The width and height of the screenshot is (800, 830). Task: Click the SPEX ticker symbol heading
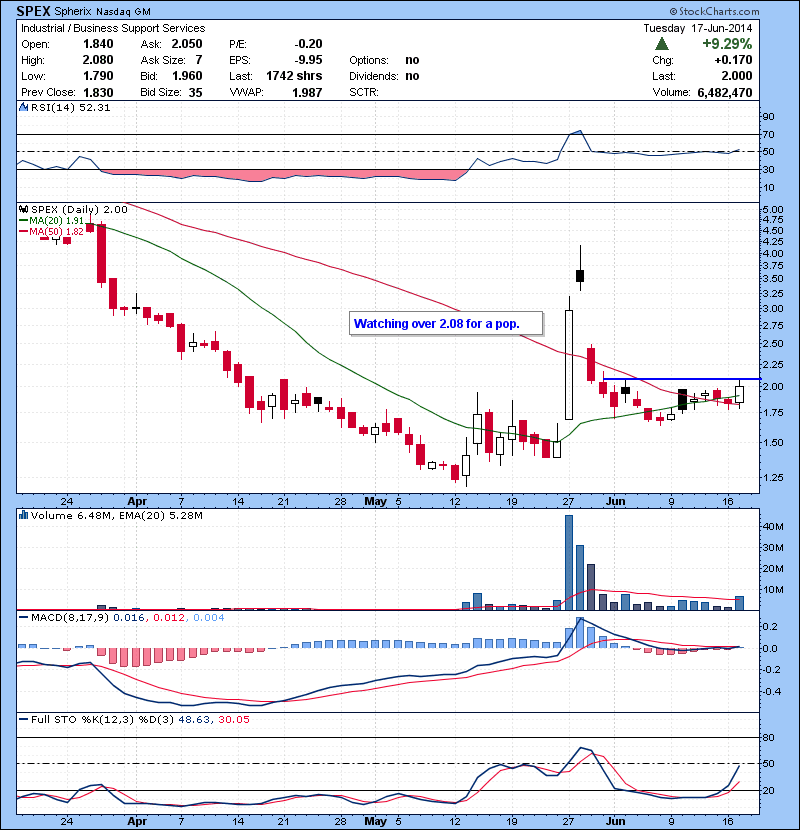35,10
